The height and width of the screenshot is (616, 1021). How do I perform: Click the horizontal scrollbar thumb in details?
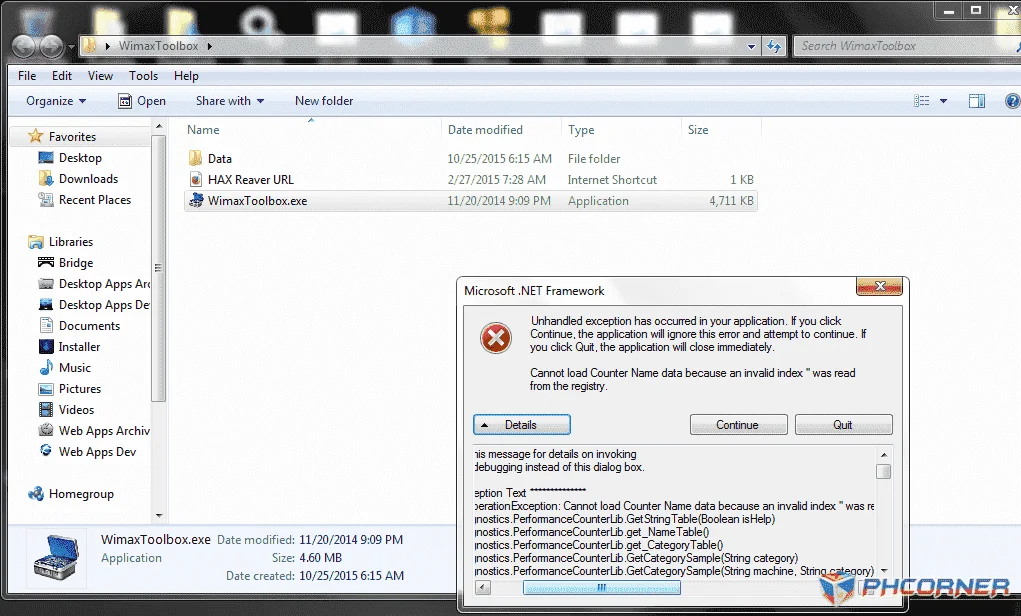tap(602, 588)
